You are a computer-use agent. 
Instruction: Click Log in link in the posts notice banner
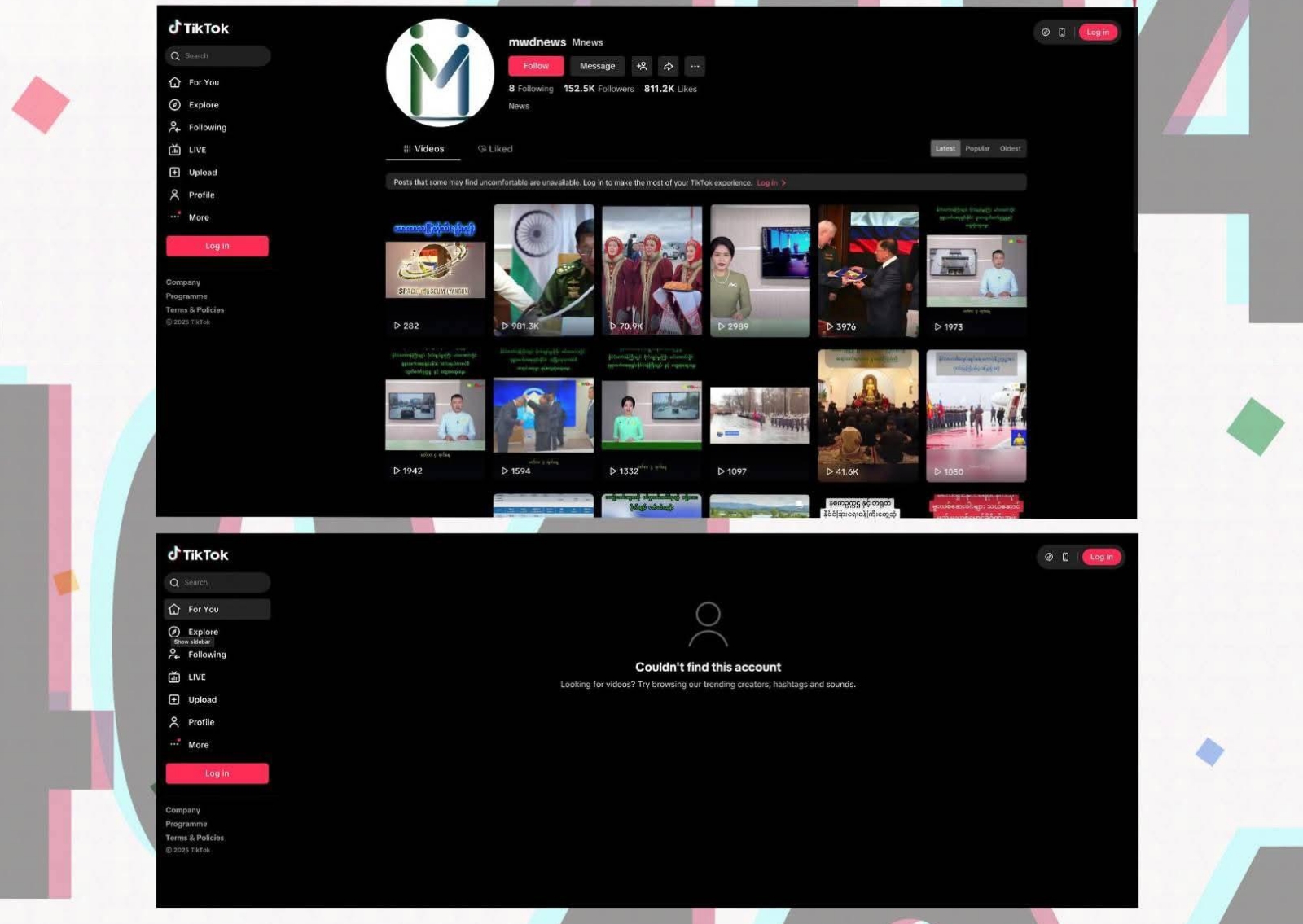769,182
